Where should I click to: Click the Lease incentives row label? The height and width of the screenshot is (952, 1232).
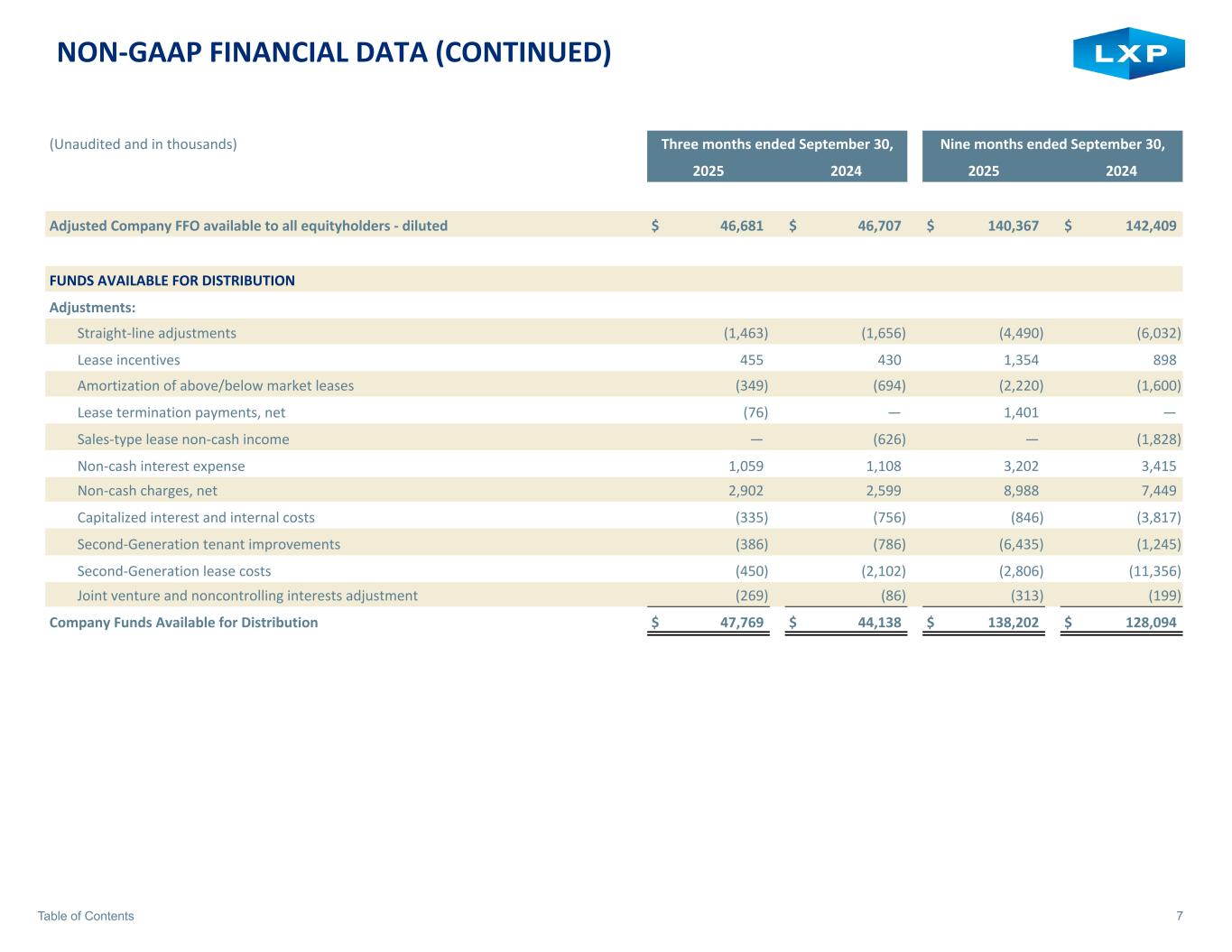[128, 360]
